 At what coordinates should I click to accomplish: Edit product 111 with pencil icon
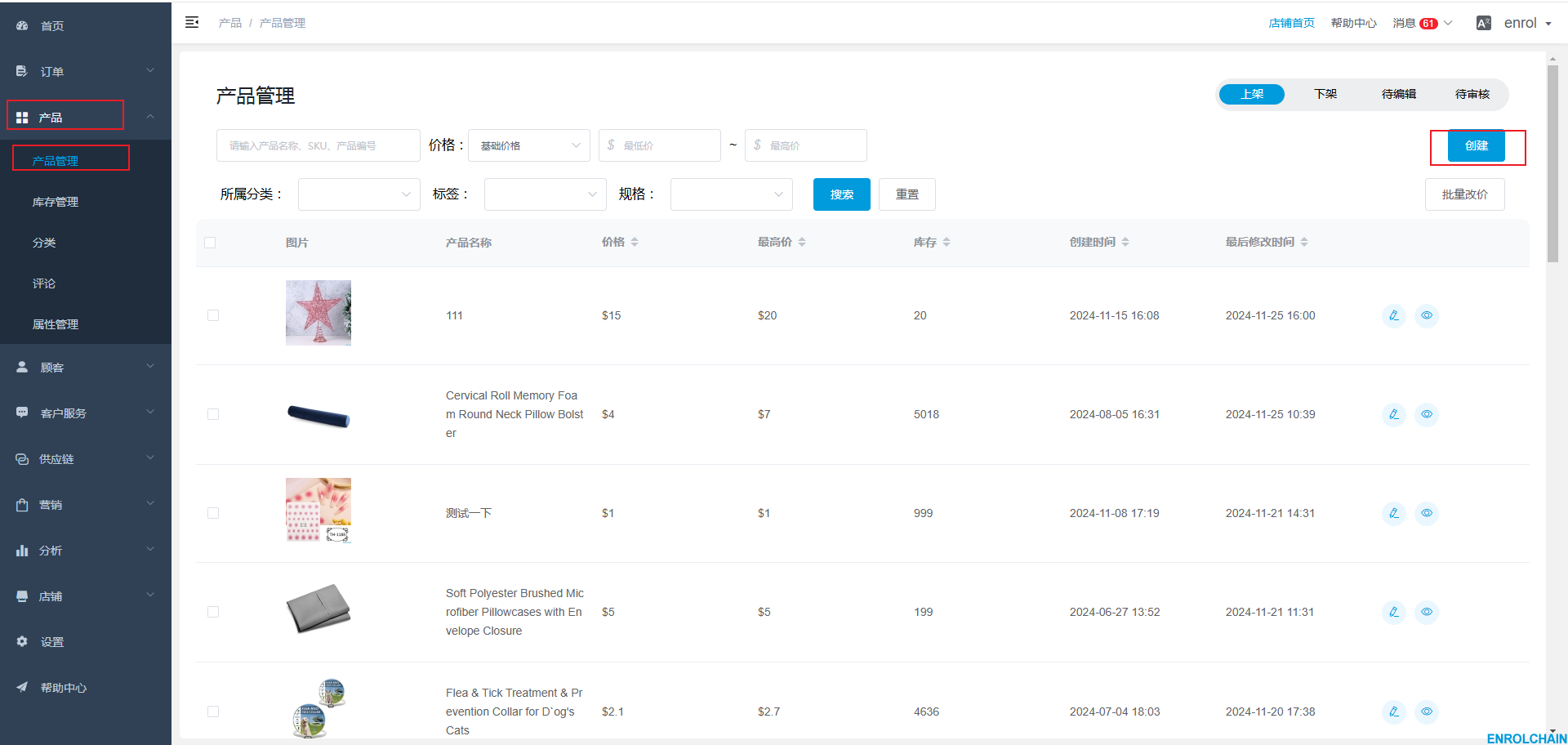tap(1394, 315)
